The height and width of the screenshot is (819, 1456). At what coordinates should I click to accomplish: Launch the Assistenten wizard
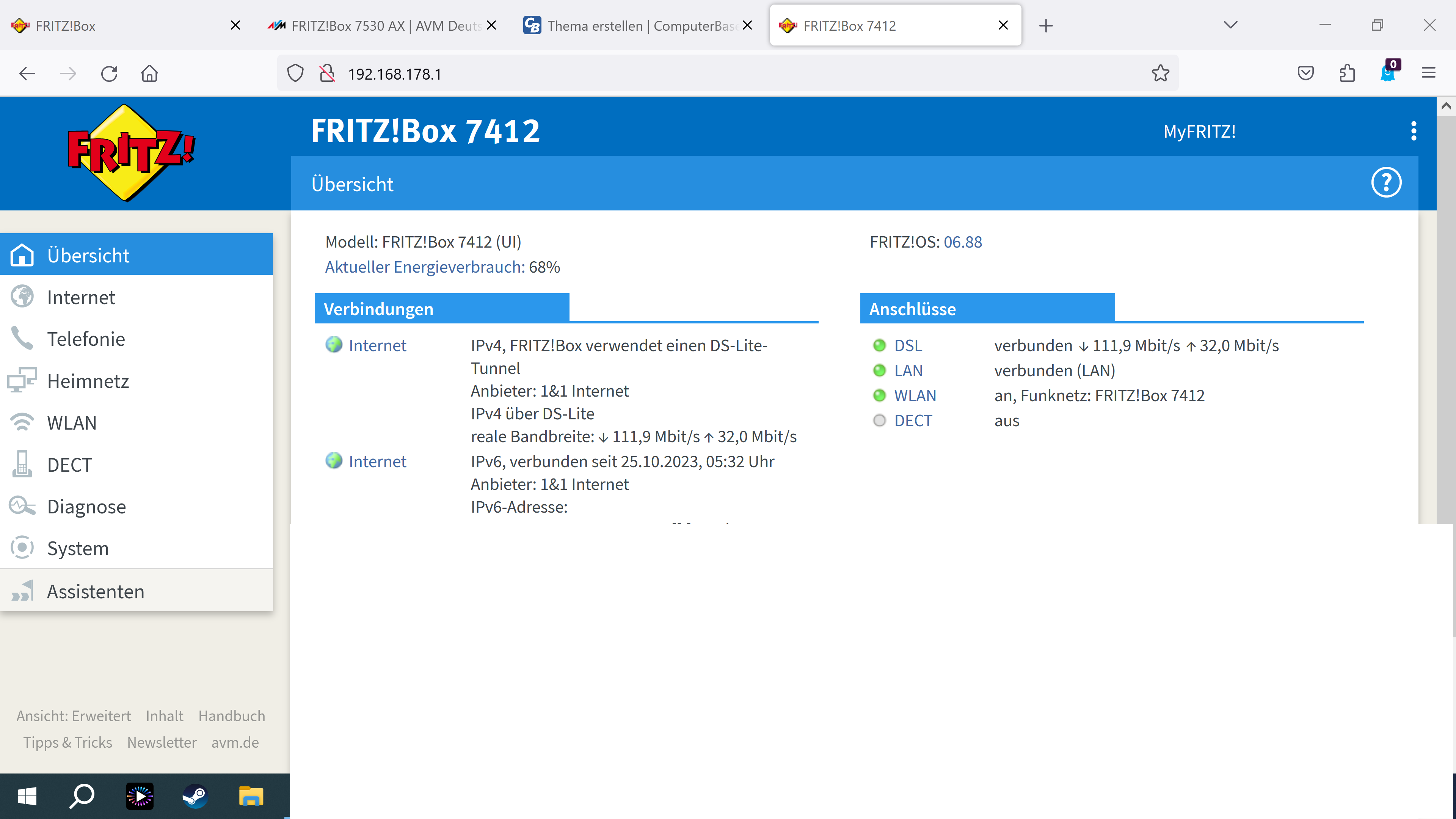95,591
